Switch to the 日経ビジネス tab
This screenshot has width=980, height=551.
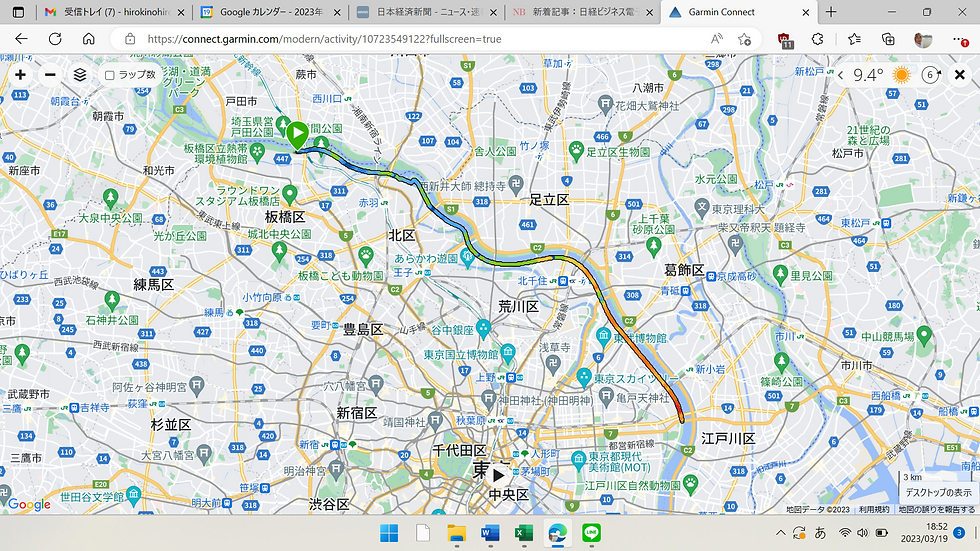(x=582, y=12)
